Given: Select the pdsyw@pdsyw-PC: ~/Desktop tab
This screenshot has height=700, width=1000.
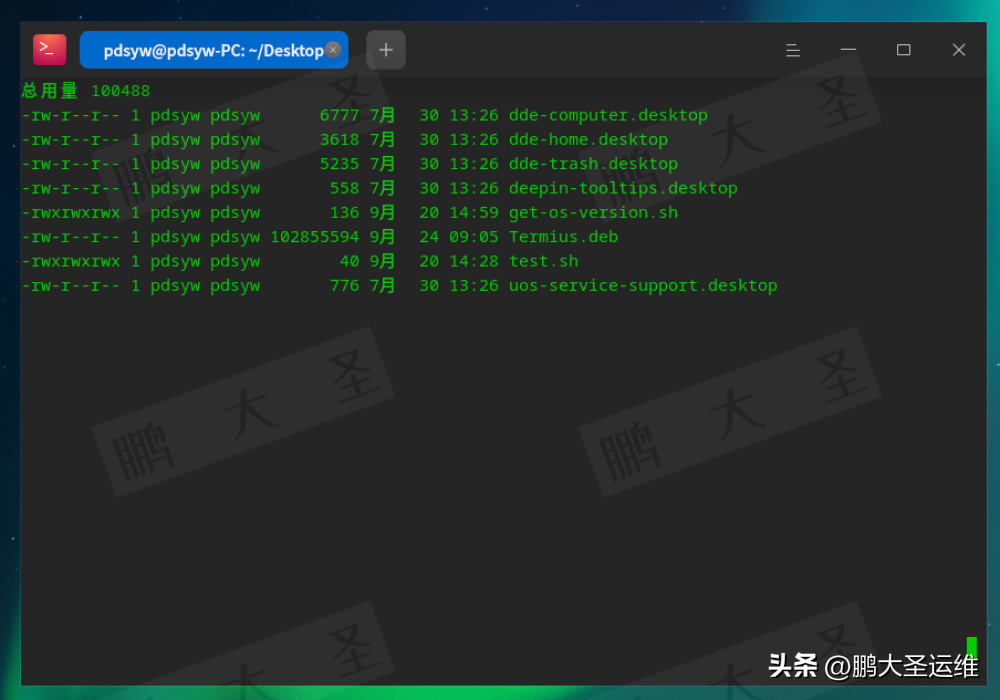Looking at the screenshot, I should coord(214,50).
